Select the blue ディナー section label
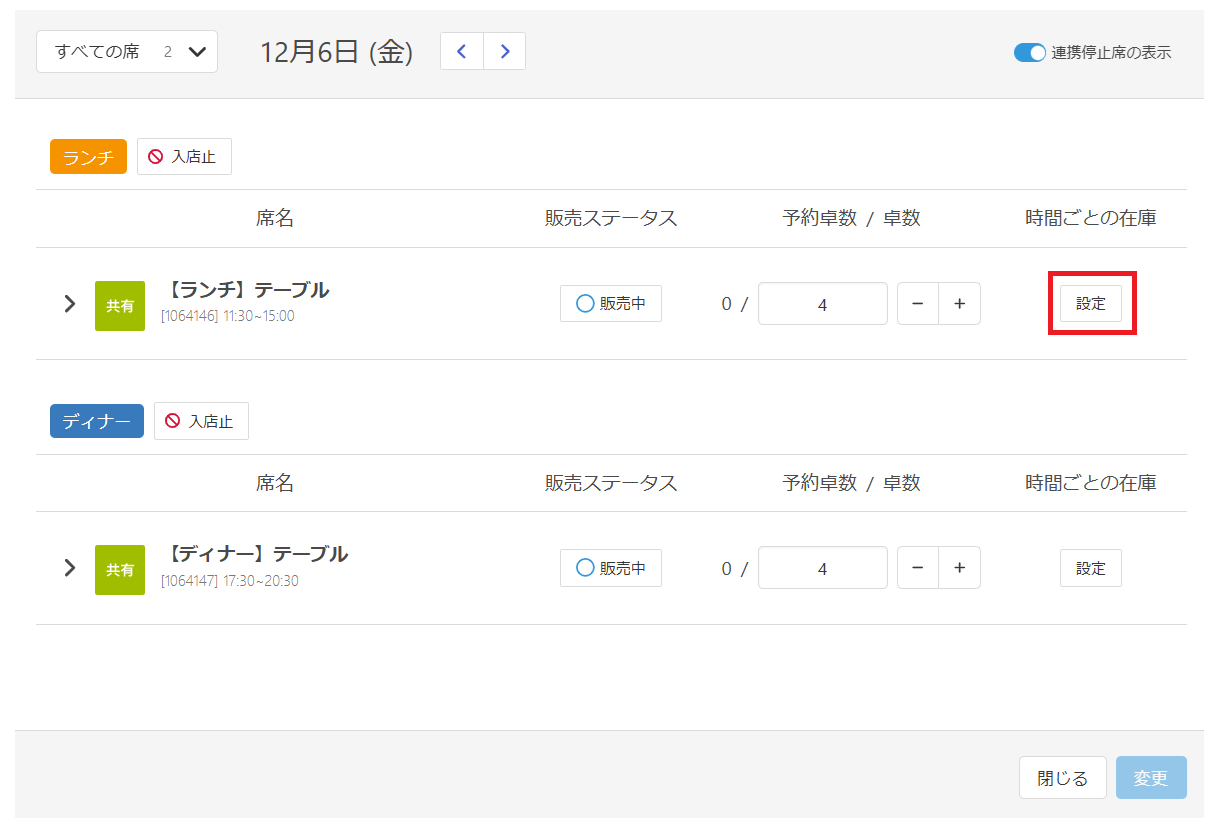 tap(96, 421)
